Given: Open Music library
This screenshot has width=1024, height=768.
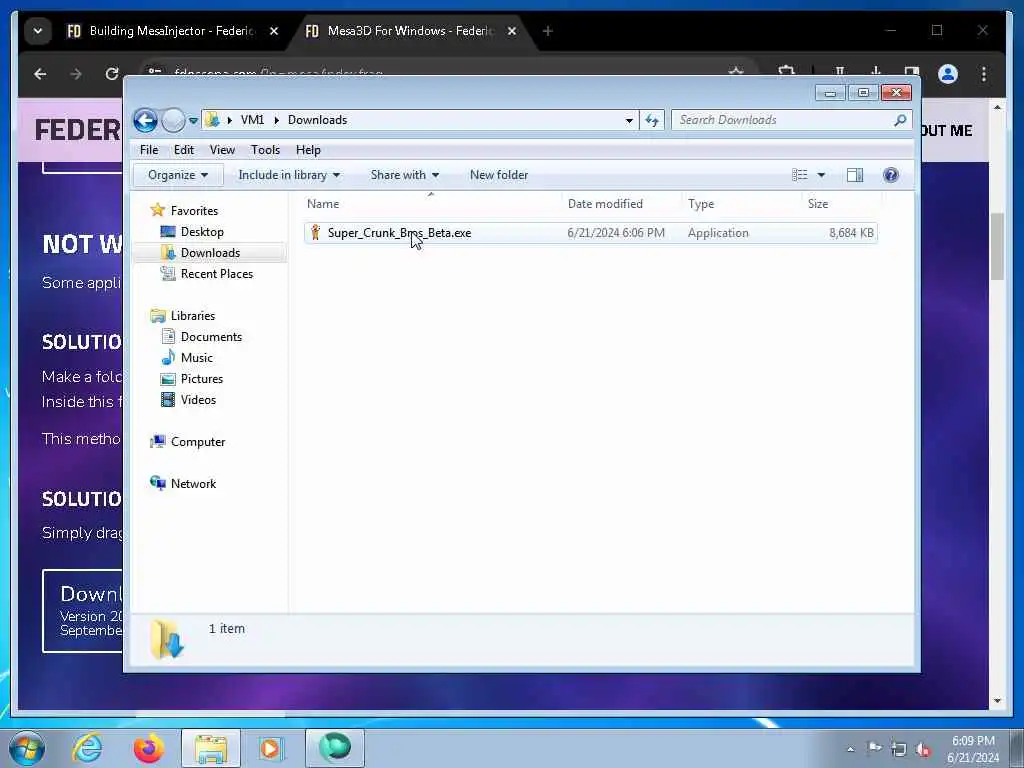Looking at the screenshot, I should click(197, 358).
